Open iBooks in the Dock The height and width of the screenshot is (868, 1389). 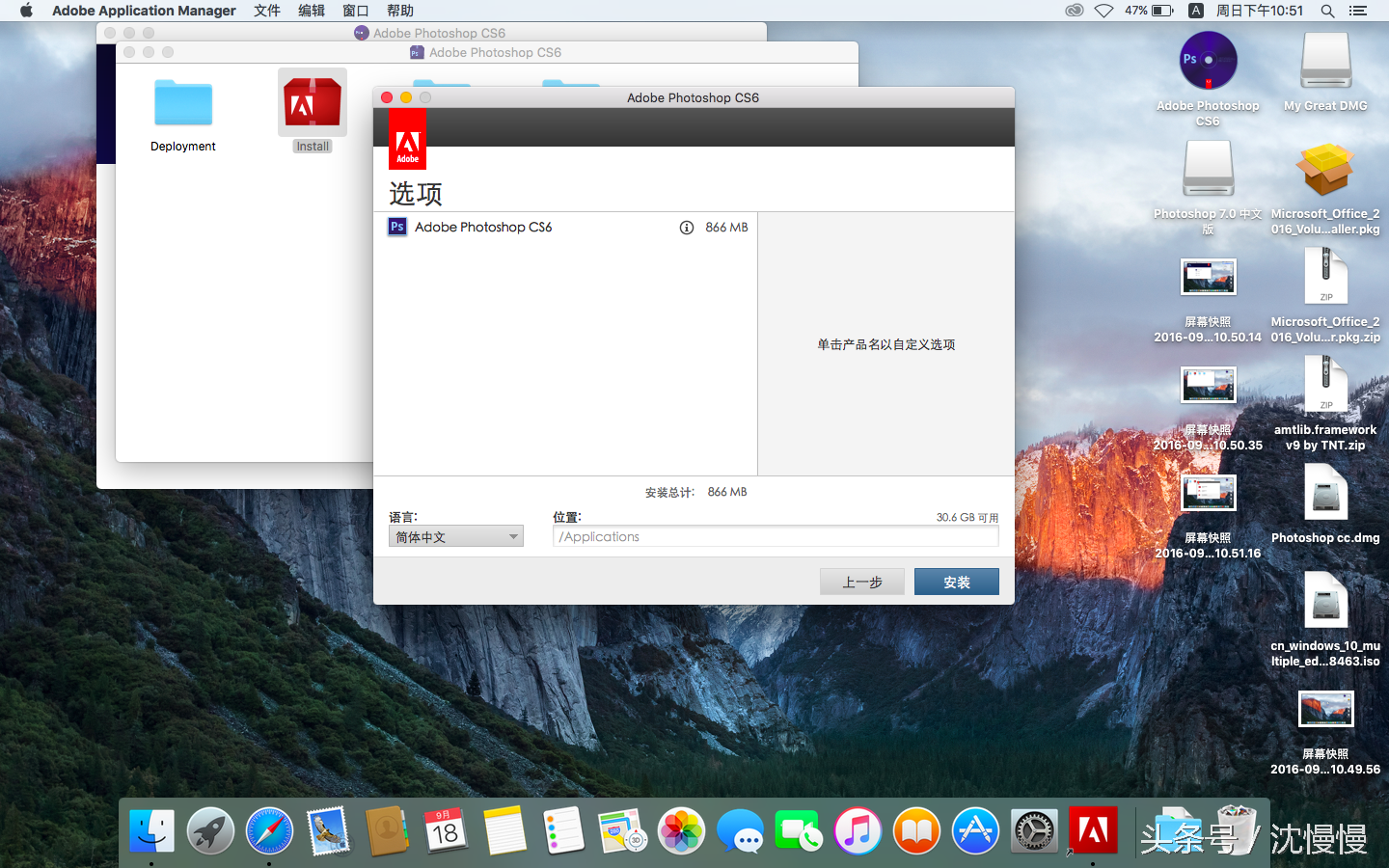coord(916,830)
